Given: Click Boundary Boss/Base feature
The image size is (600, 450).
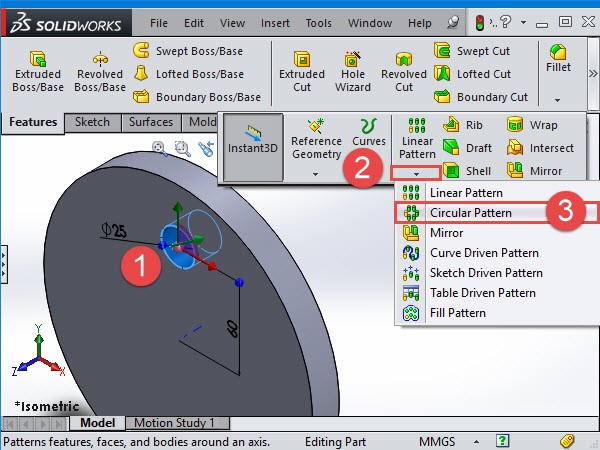Looking at the screenshot, I should (197, 97).
